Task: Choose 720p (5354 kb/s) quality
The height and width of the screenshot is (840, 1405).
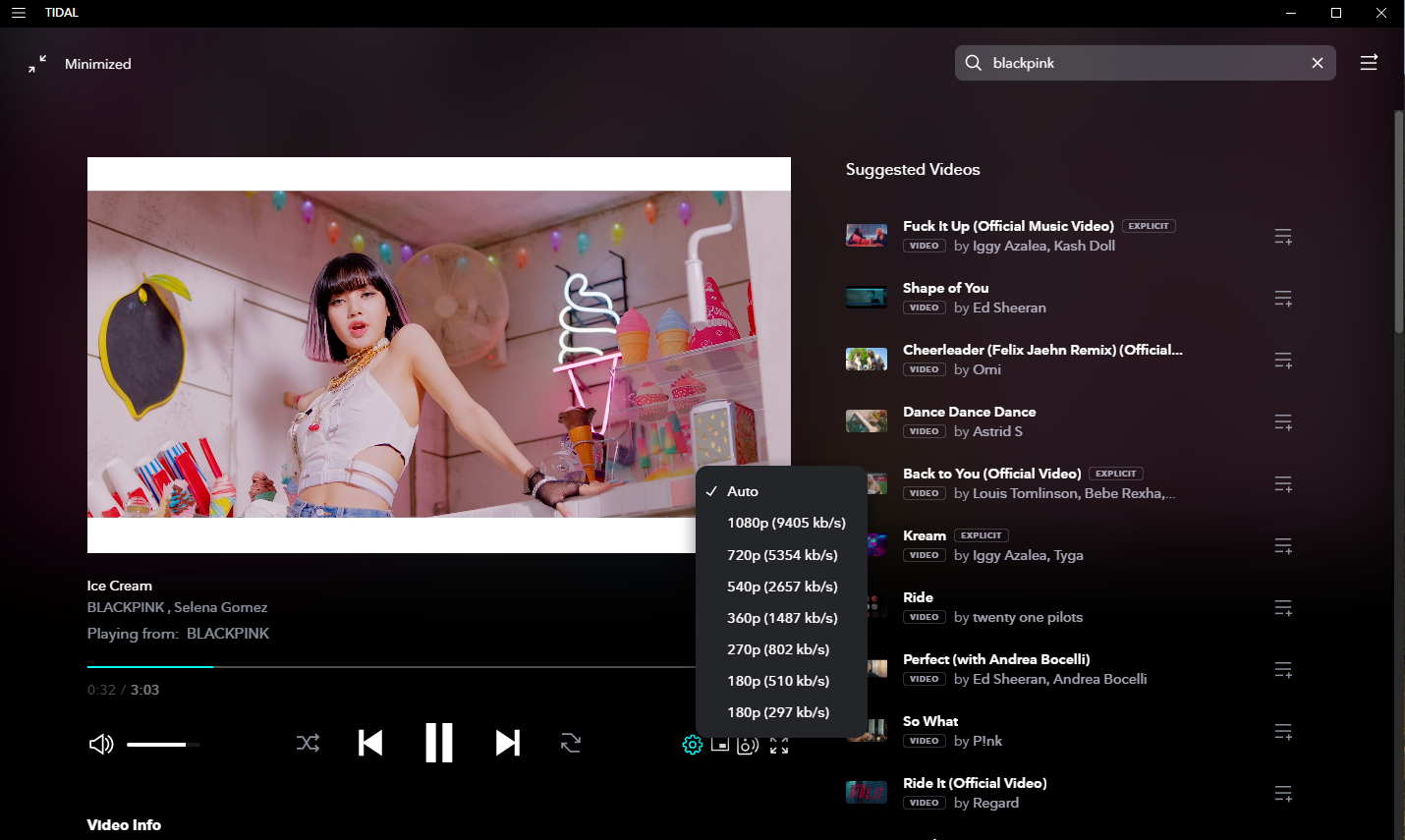Action: coord(781,555)
